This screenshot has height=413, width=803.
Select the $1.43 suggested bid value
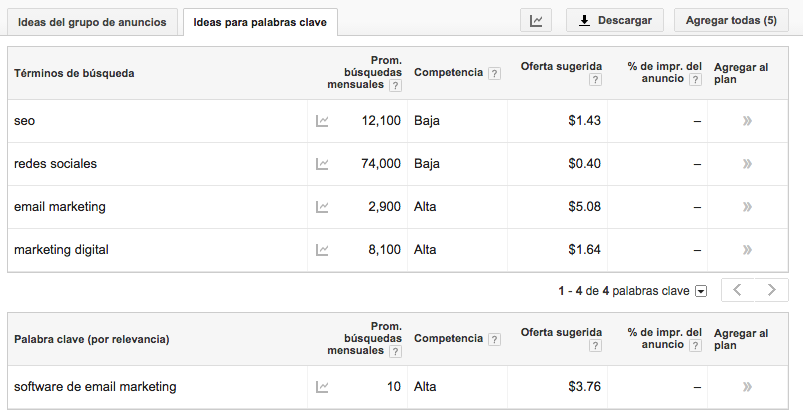pos(584,120)
